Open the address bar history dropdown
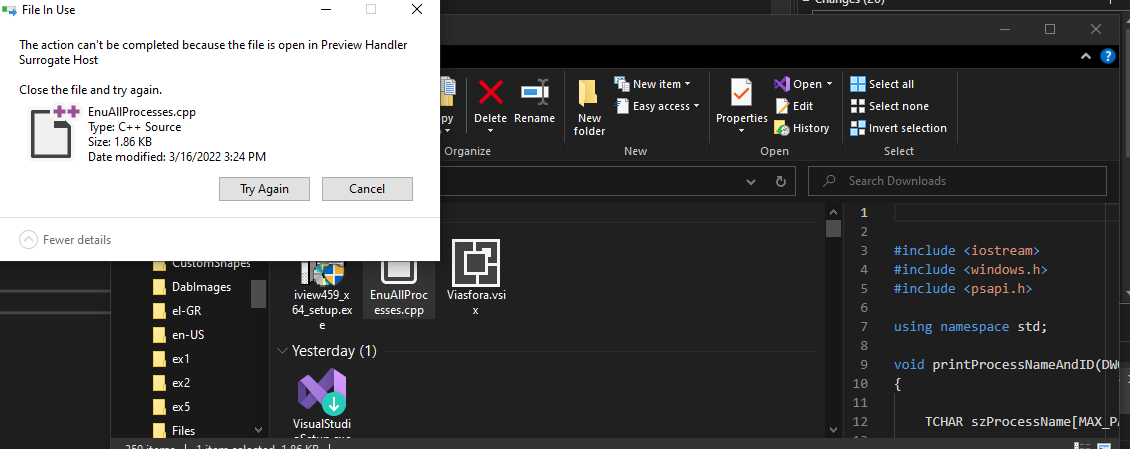Image resolution: width=1130 pixels, height=449 pixels. tap(751, 181)
